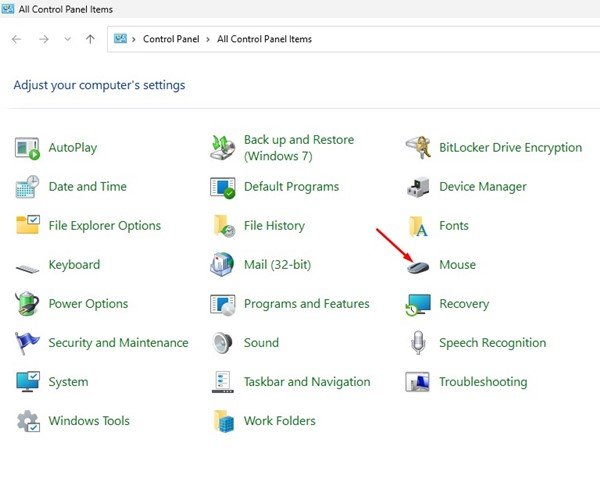Open the Speech Recognition link

click(x=493, y=343)
